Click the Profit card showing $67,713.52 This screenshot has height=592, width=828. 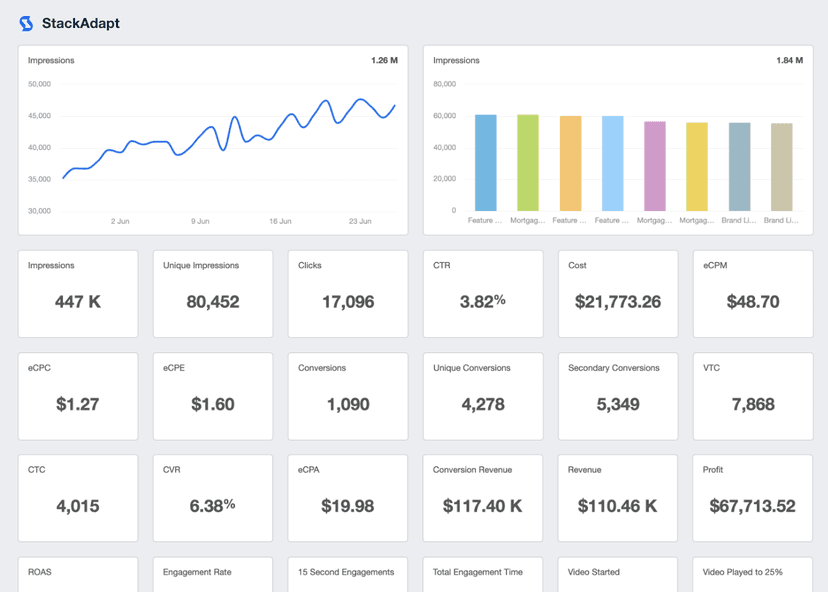tap(752, 497)
